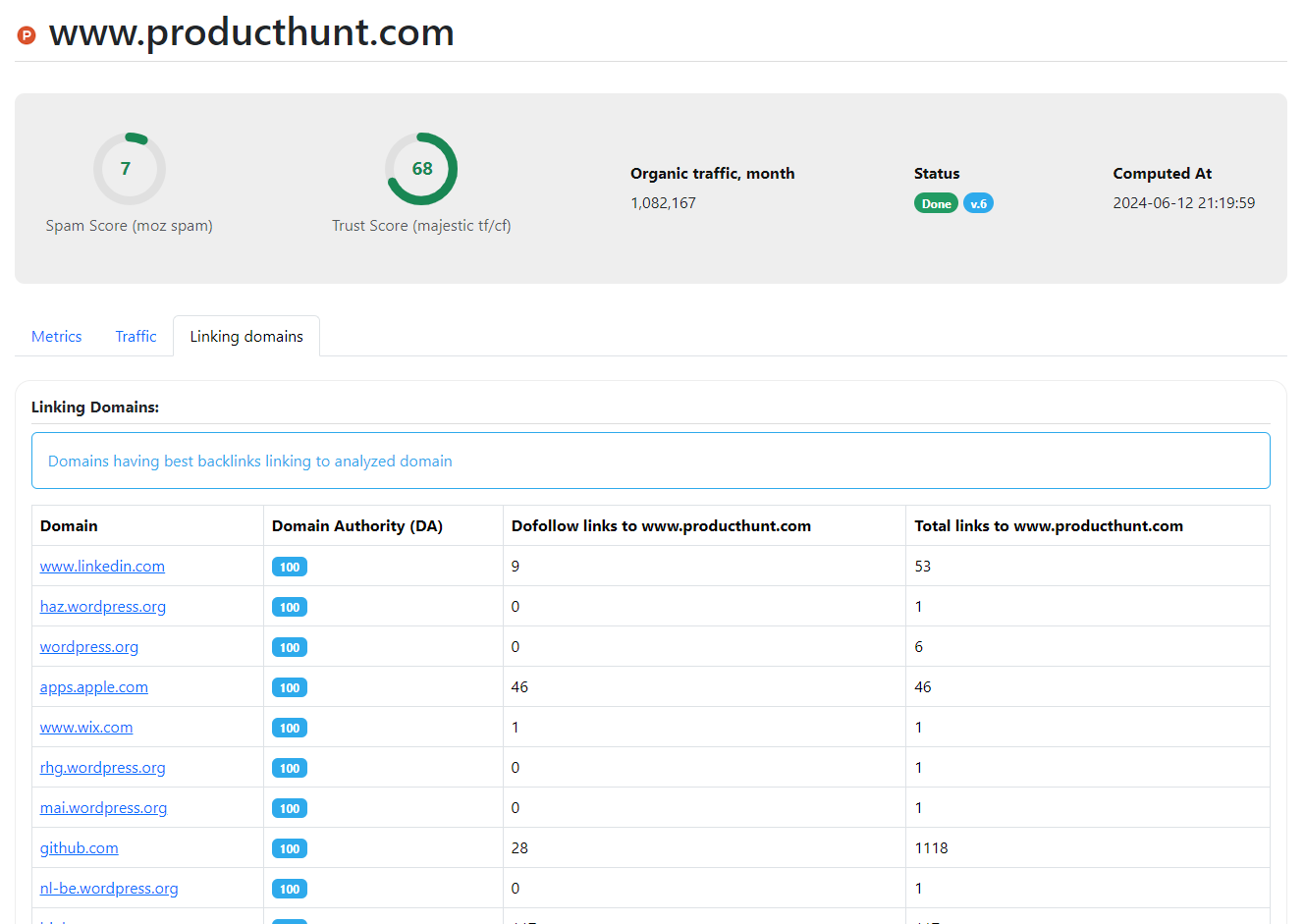Click the Product Hunt favicon beside the title
1305x924 pixels.
(x=27, y=35)
